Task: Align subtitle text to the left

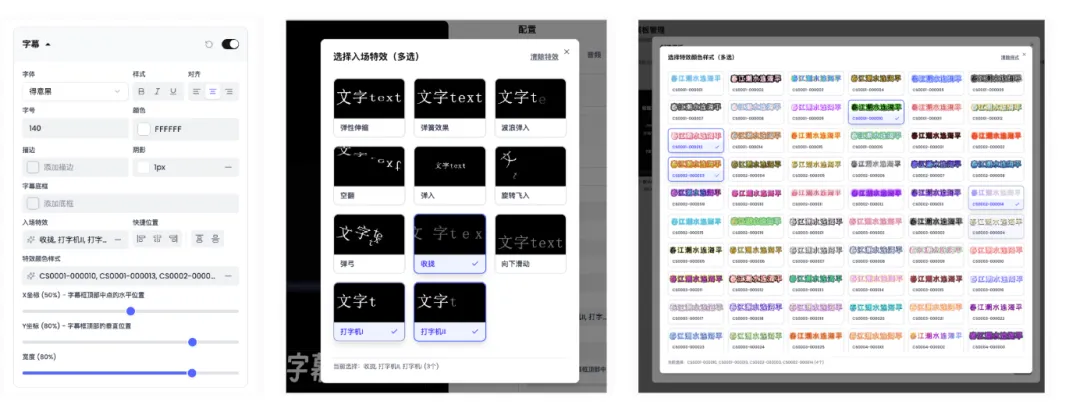Action: tap(196, 92)
